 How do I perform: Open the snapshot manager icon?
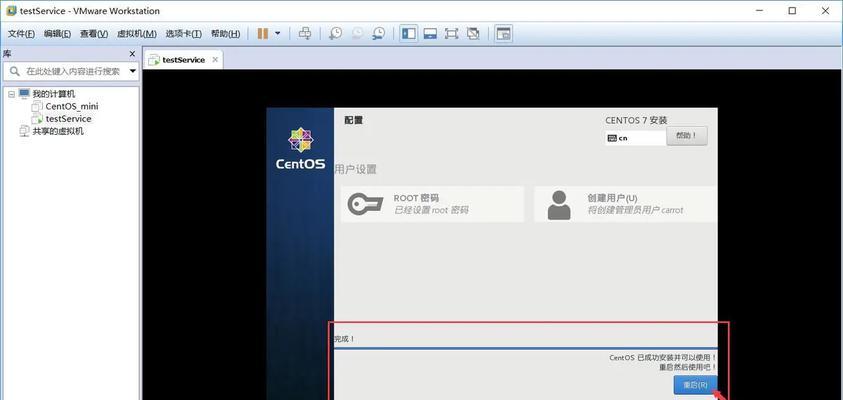point(379,33)
